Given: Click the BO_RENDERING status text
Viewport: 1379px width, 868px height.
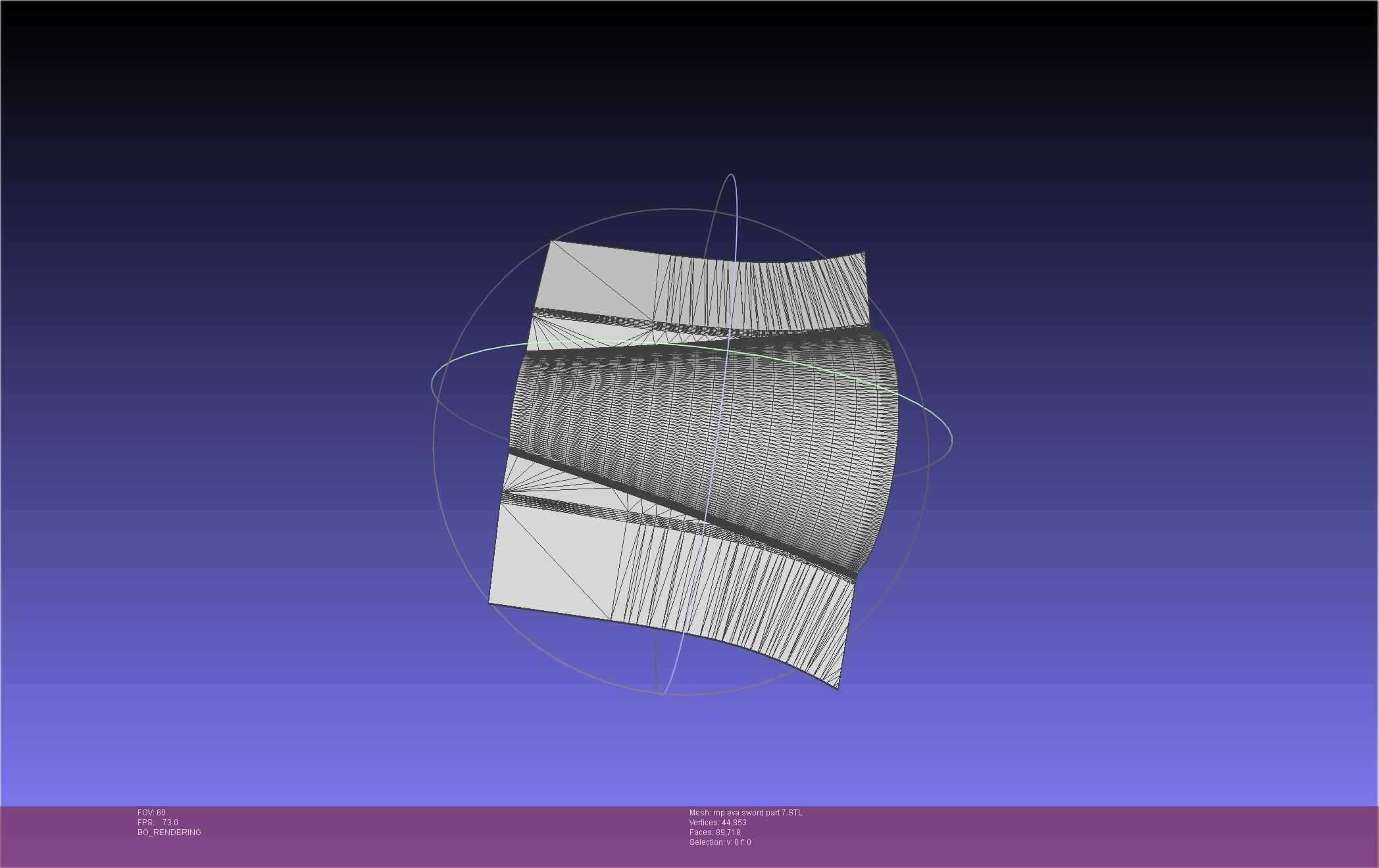Looking at the screenshot, I should point(169,832).
